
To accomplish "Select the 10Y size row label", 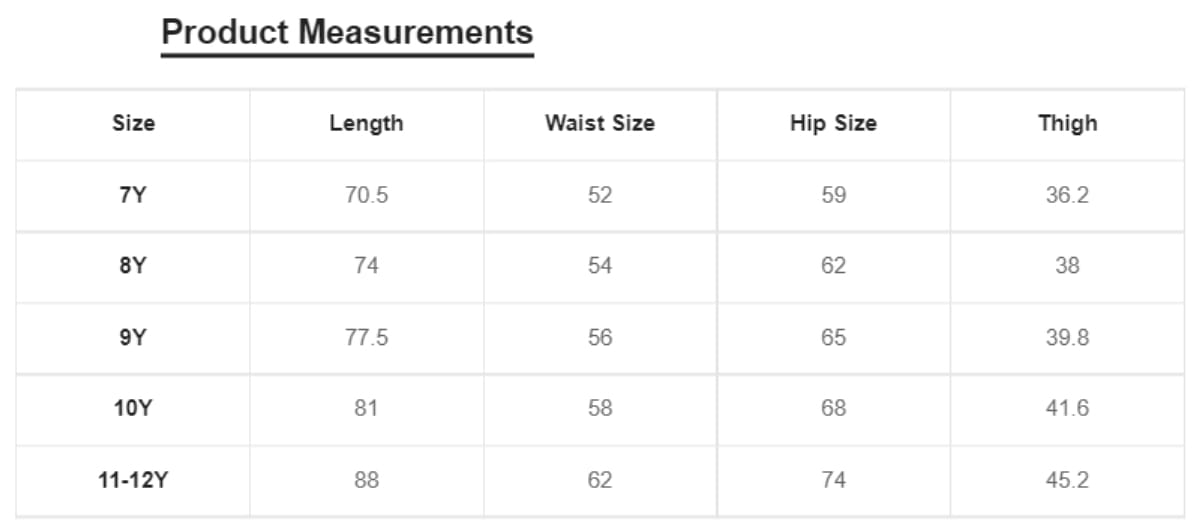I will click(133, 409).
